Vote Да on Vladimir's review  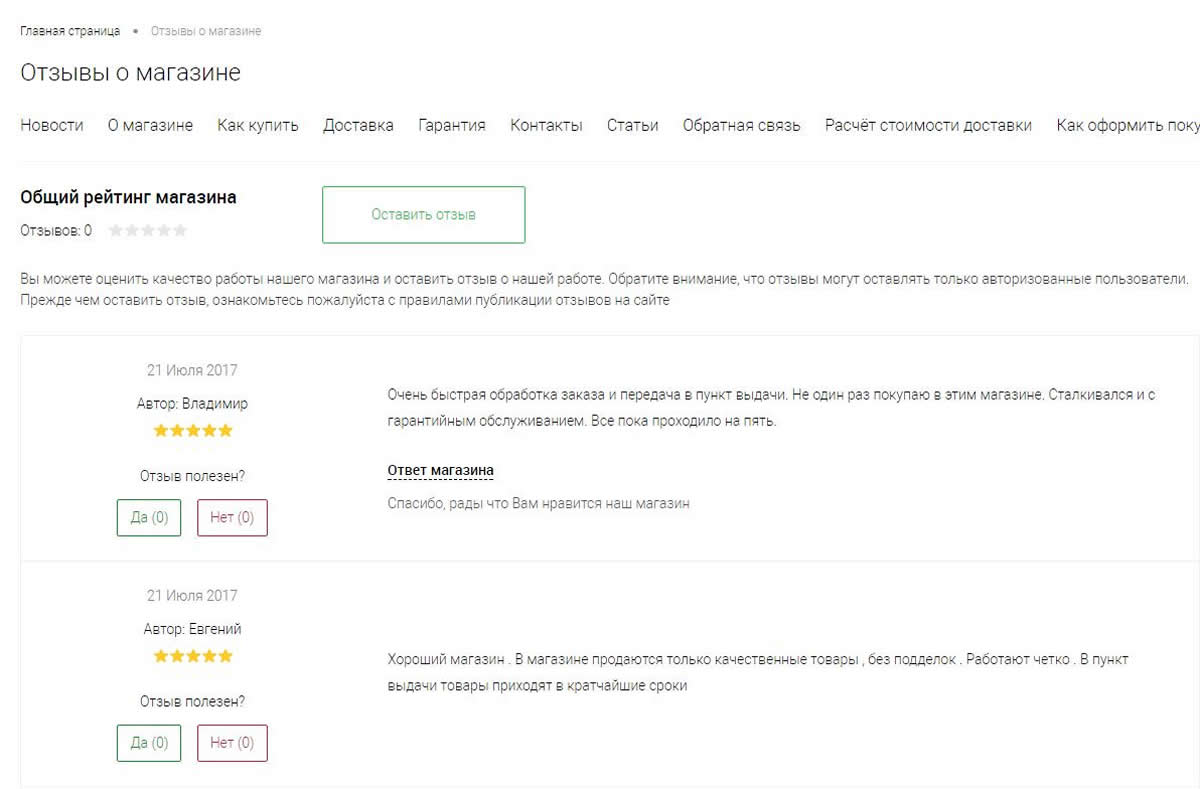click(149, 518)
